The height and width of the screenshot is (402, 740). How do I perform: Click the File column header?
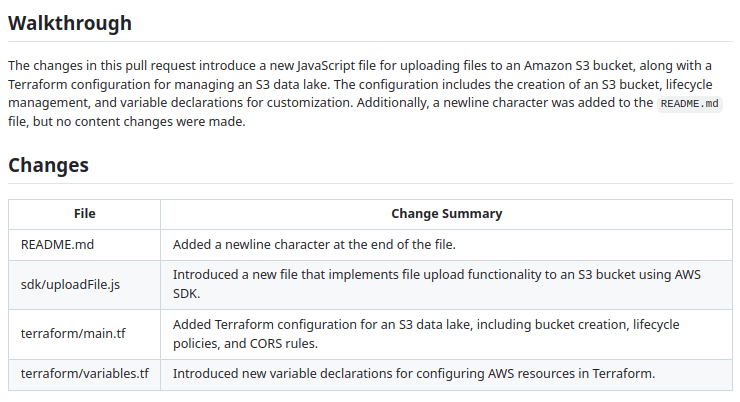[85, 213]
